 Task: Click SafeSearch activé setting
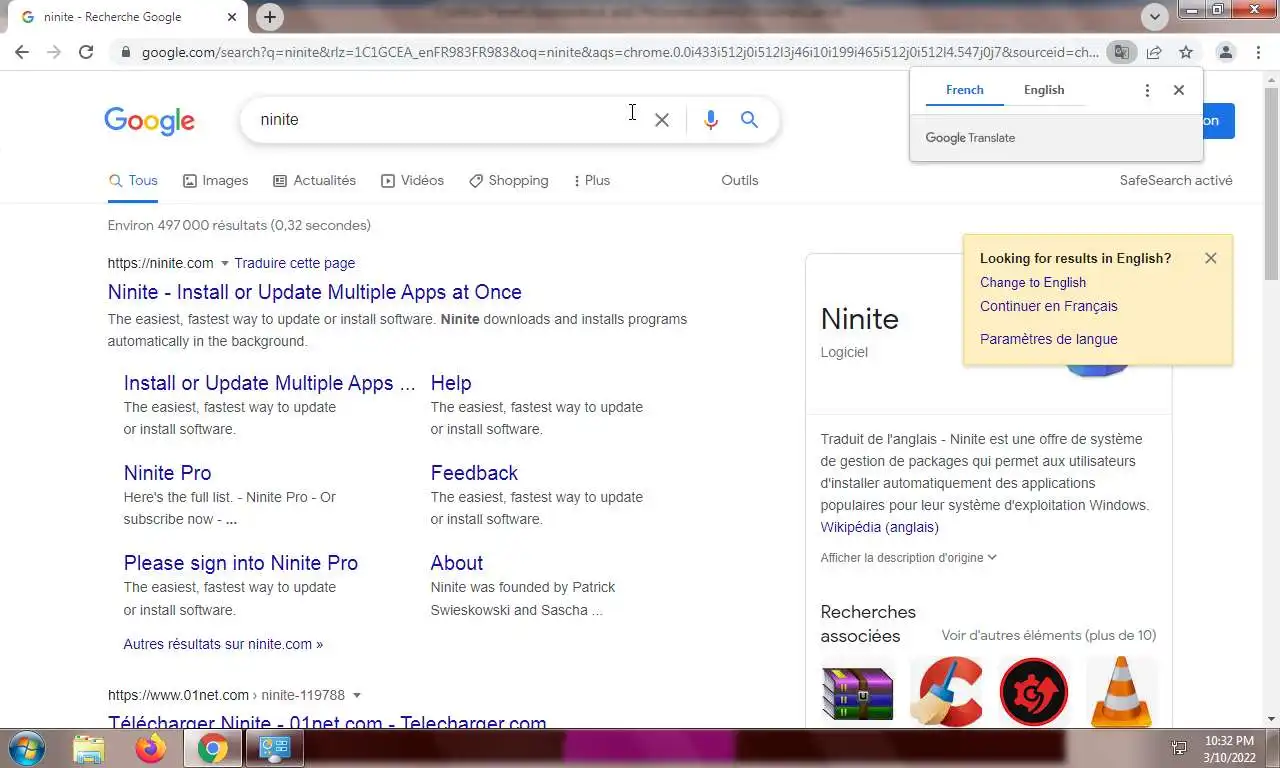point(1176,181)
